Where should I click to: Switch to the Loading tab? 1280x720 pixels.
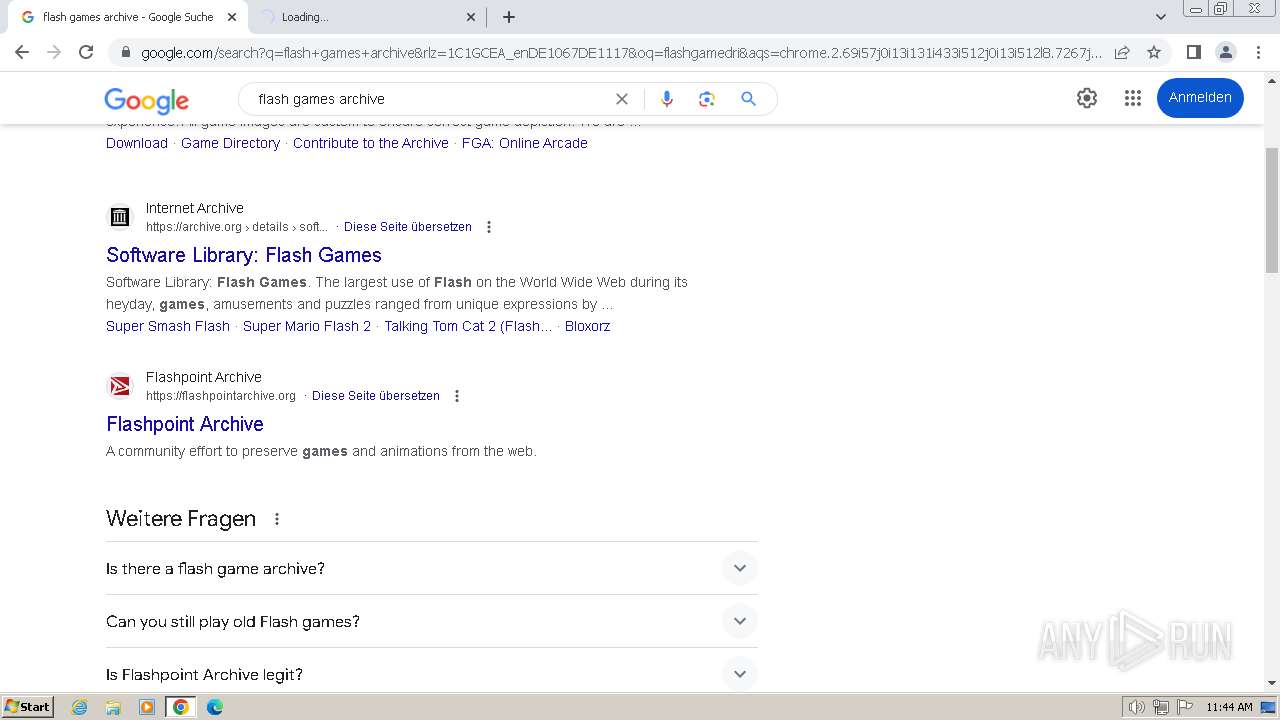click(367, 17)
